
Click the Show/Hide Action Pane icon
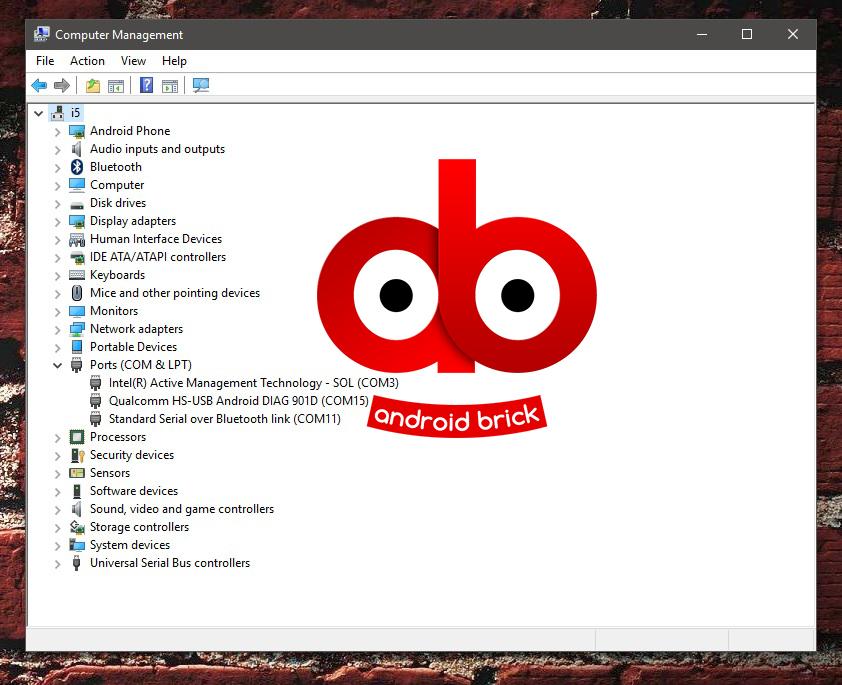coord(170,86)
